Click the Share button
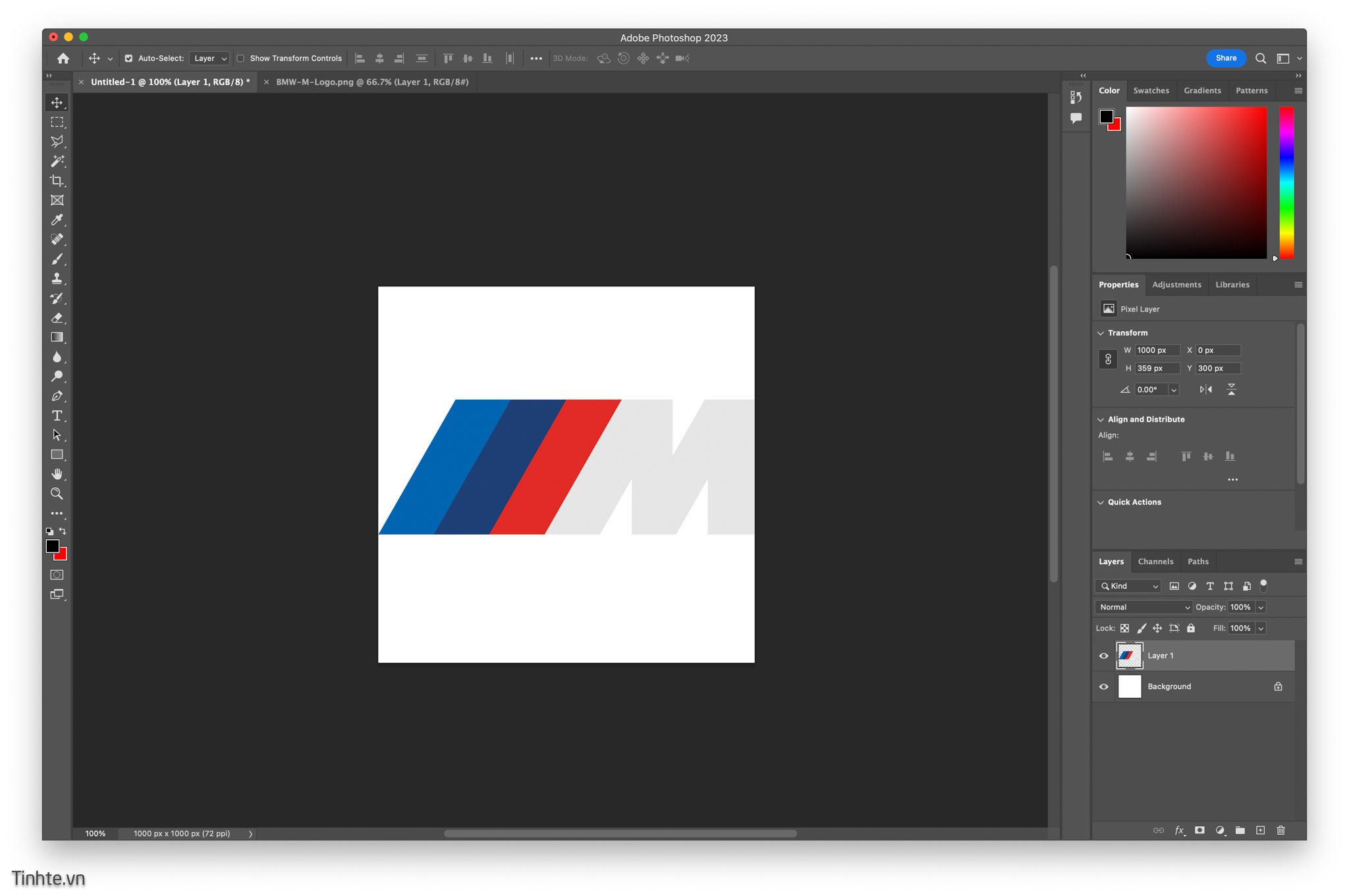The width and height of the screenshot is (1349, 896). point(1226,59)
